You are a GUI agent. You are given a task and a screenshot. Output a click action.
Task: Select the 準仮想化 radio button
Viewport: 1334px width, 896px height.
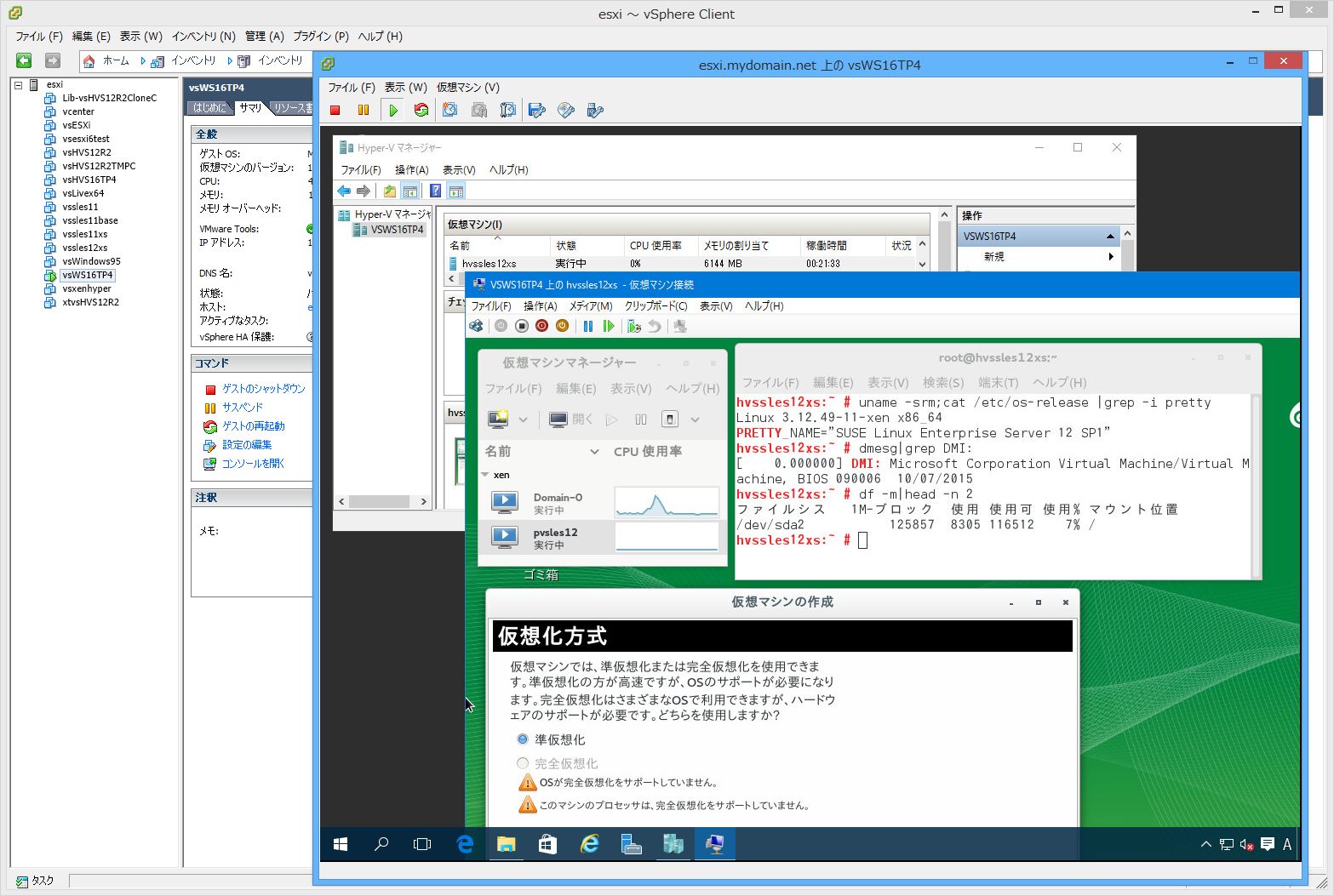point(523,739)
